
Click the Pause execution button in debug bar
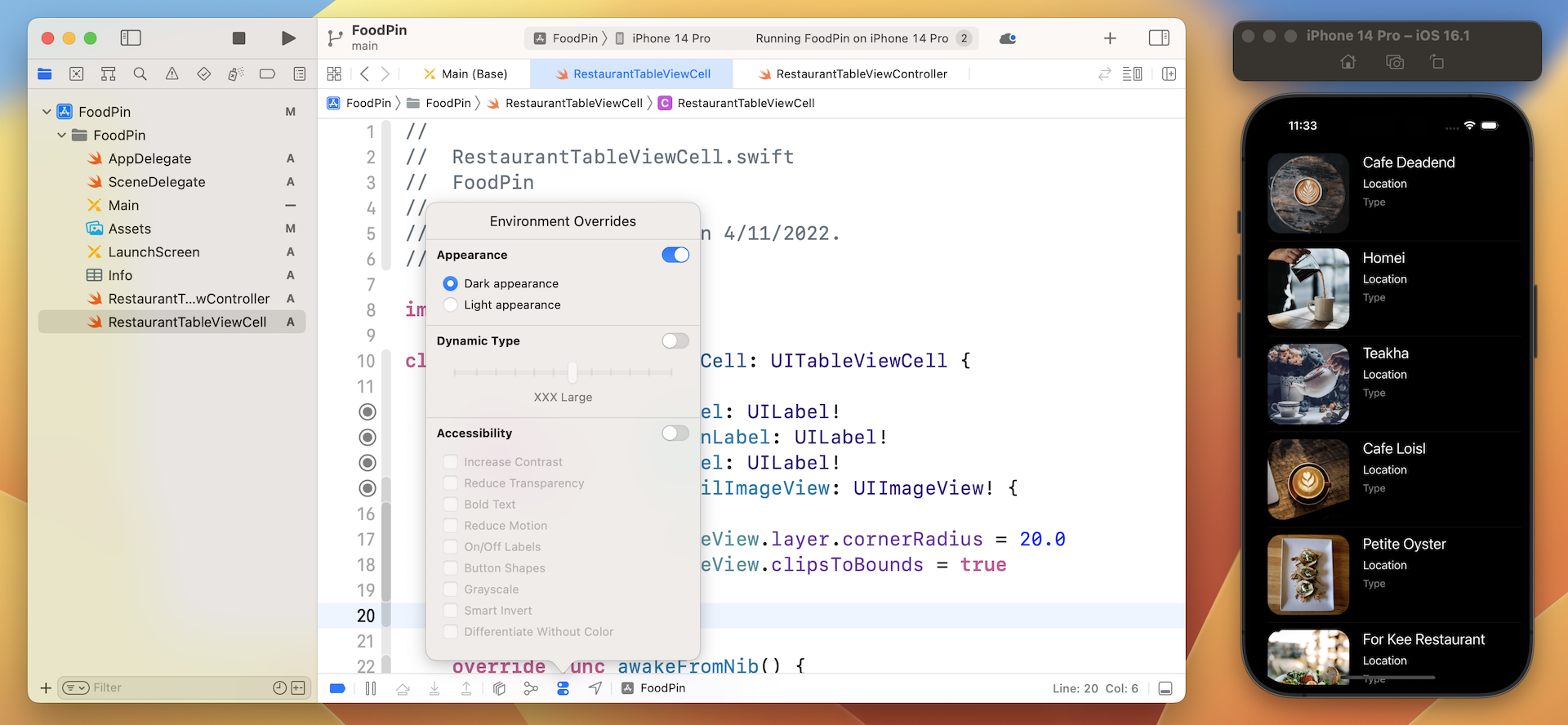pos(371,688)
